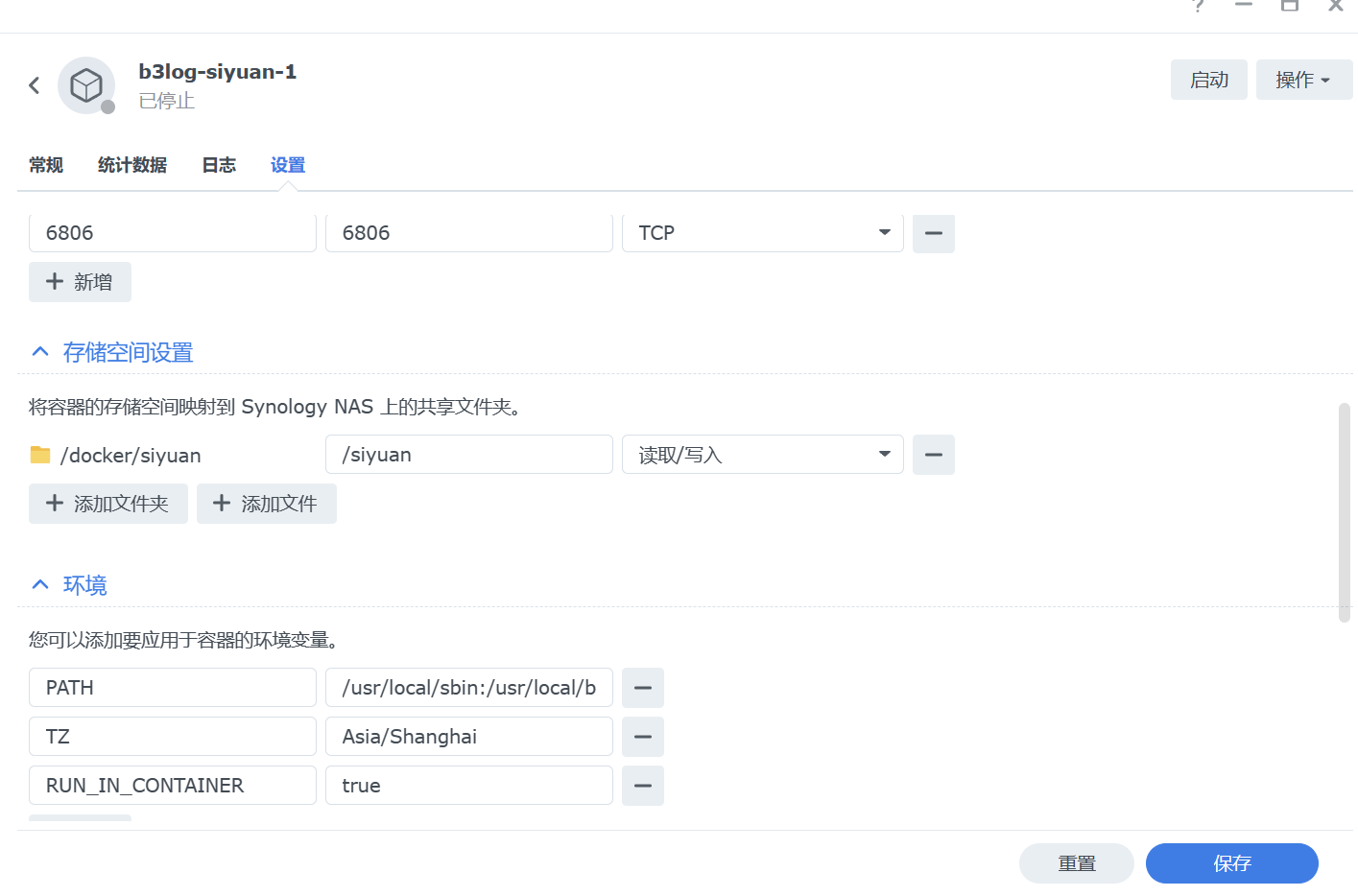1358x896 pixels.
Task: Click the 已停止 status text
Action: click(x=167, y=101)
